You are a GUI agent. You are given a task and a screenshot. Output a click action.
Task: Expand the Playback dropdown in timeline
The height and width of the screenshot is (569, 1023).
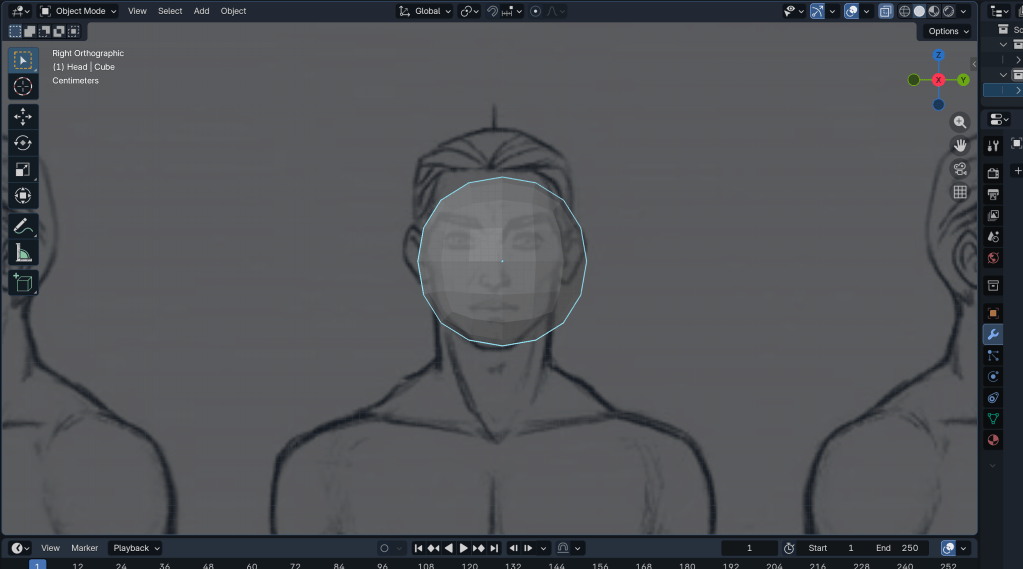pyautogui.click(x=136, y=548)
